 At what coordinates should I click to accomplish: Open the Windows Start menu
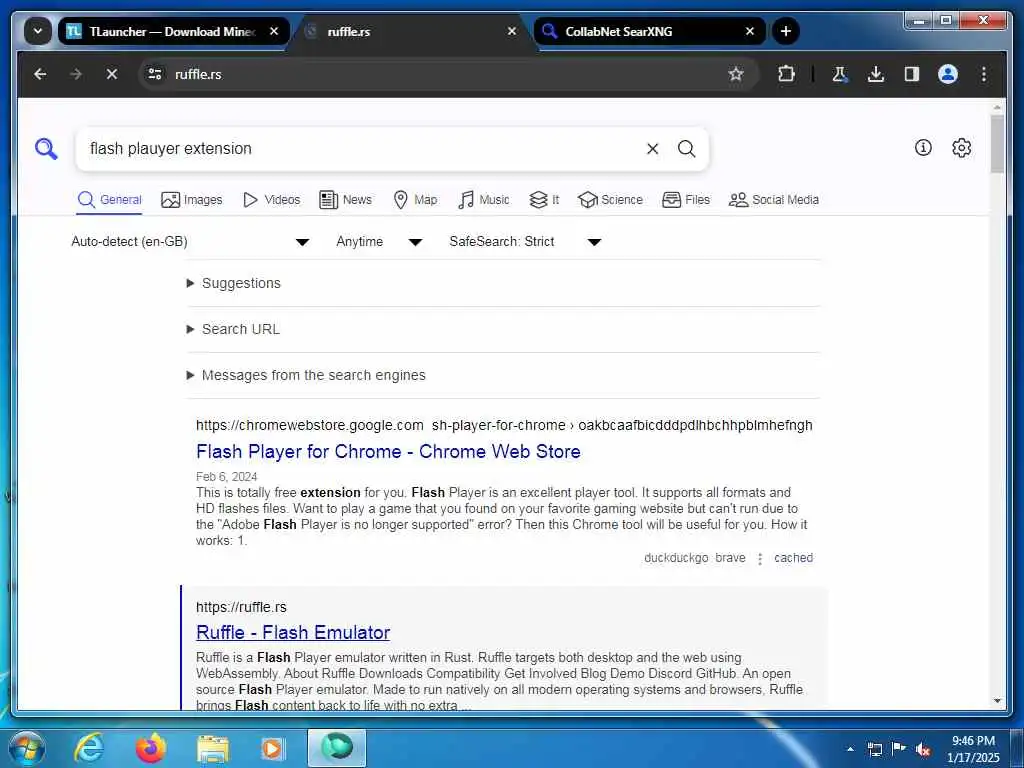pos(26,748)
